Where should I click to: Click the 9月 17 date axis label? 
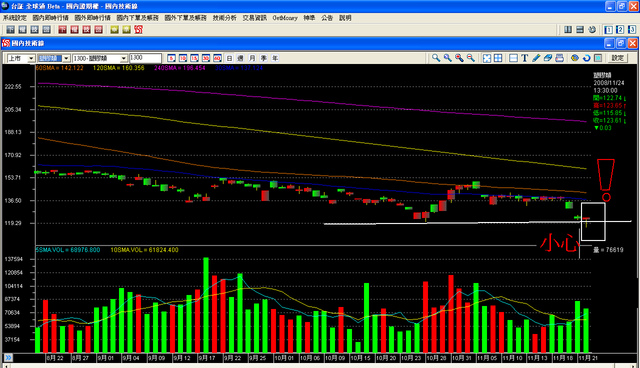point(207,358)
